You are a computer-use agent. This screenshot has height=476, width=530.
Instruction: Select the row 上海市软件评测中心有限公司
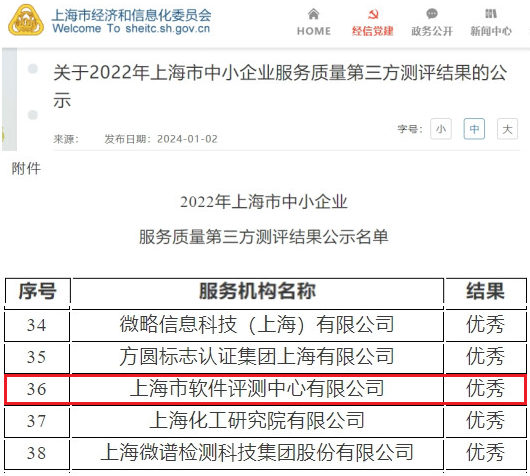point(265,389)
